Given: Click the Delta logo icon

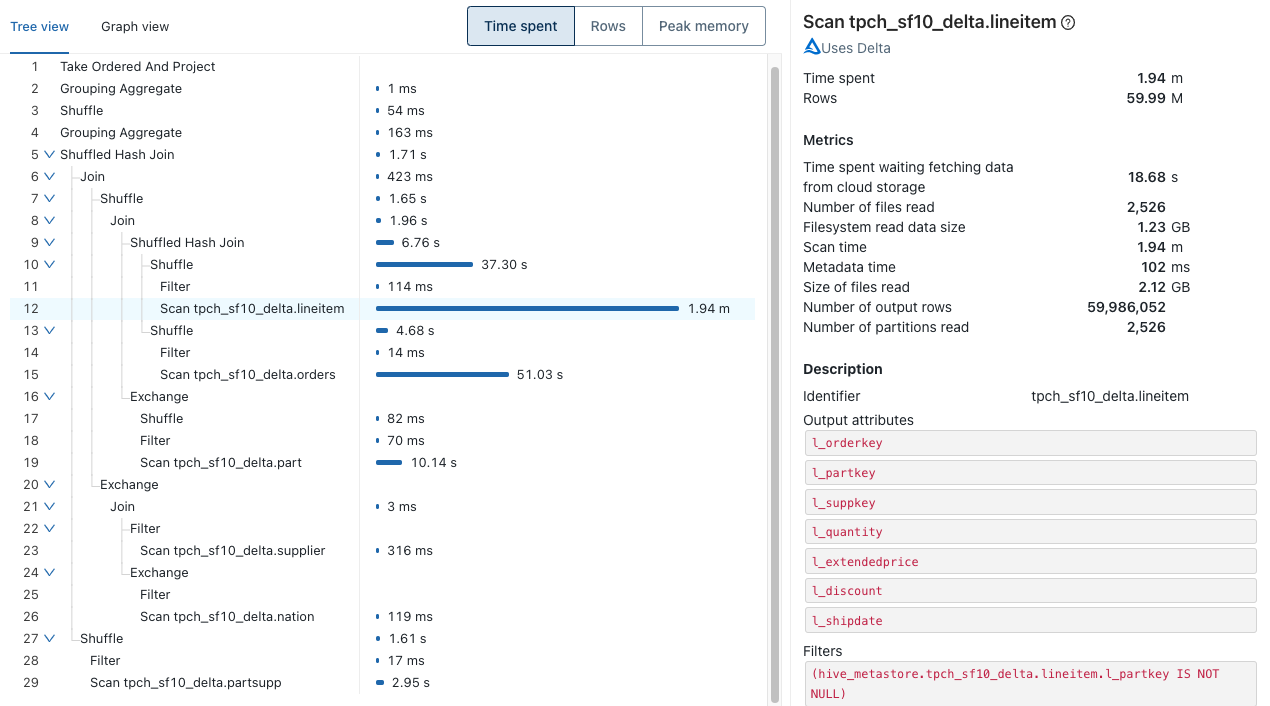Looking at the screenshot, I should 812,47.
